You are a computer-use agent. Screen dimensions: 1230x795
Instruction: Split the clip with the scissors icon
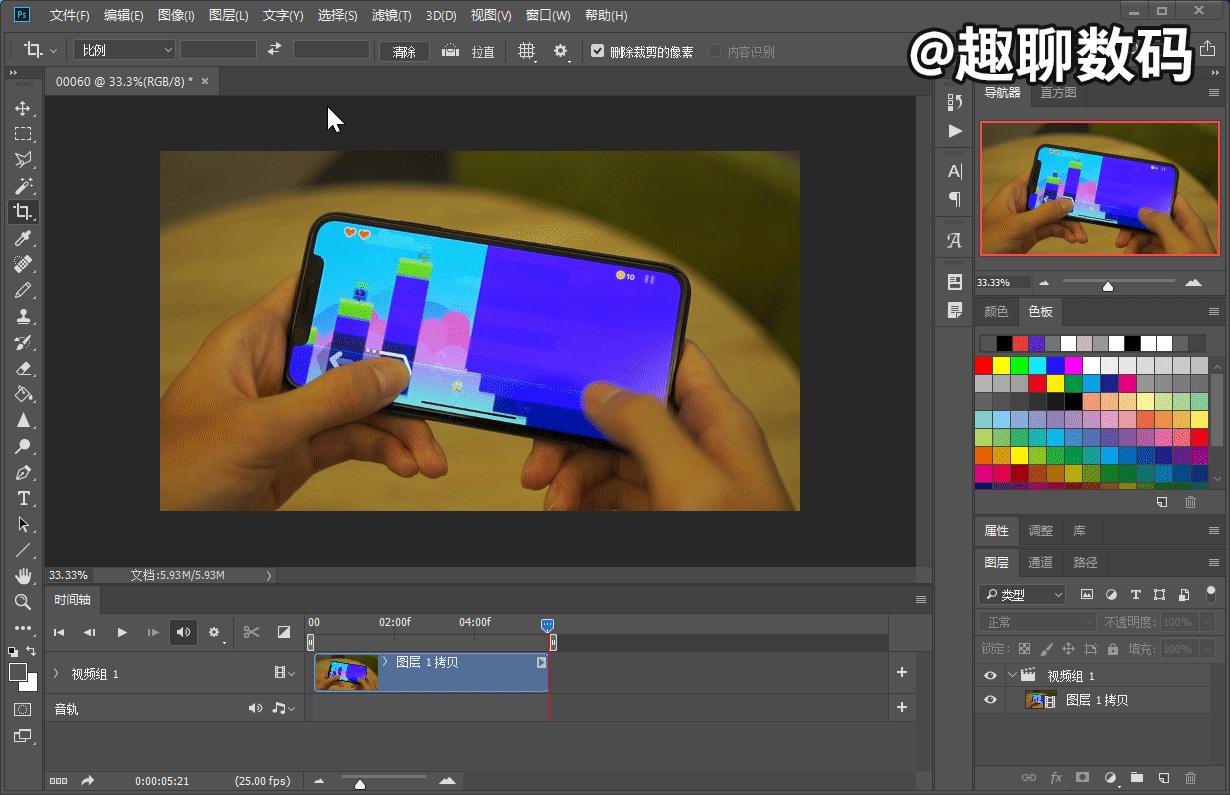251,632
